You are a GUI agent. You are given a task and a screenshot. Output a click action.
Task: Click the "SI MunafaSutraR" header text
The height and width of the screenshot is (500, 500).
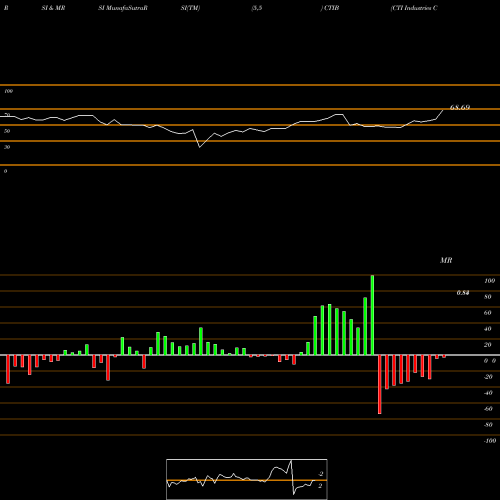click(123, 8)
